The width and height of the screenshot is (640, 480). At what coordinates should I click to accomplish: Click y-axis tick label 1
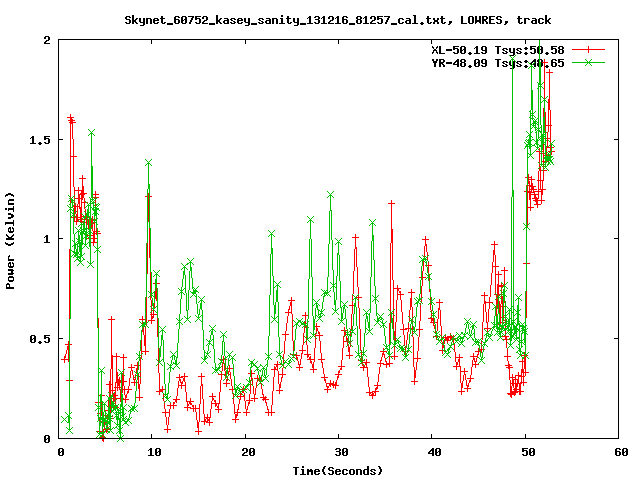click(x=47, y=239)
